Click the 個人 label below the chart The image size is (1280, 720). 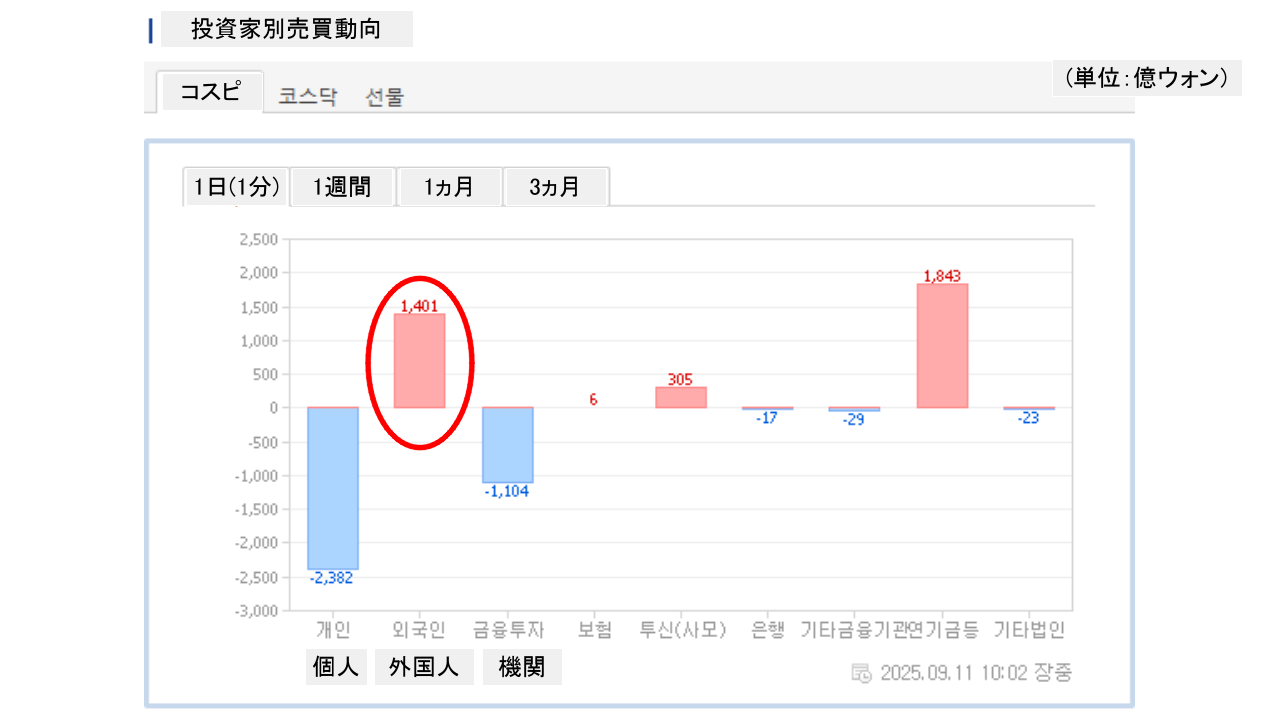pyautogui.click(x=336, y=668)
